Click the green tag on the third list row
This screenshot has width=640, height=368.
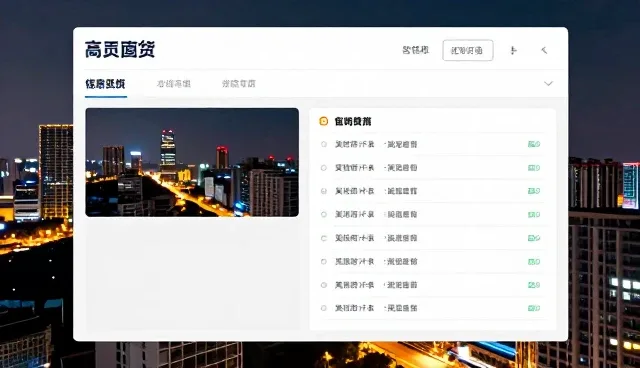(534, 191)
